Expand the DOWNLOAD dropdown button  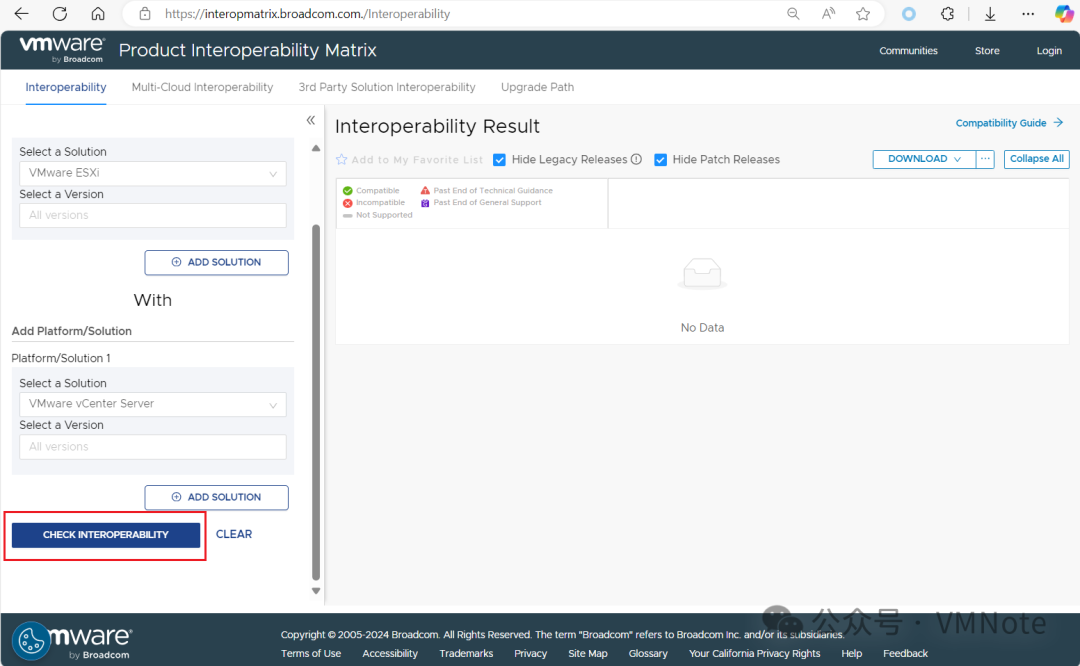[x=924, y=159]
